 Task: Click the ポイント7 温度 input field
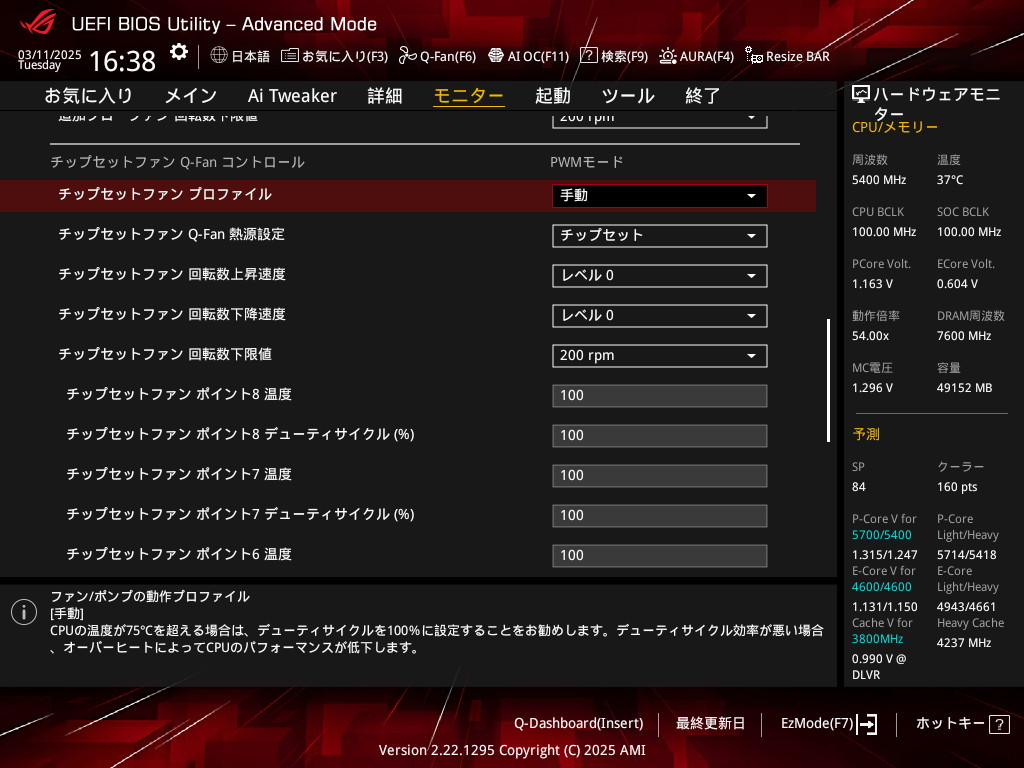(660, 475)
